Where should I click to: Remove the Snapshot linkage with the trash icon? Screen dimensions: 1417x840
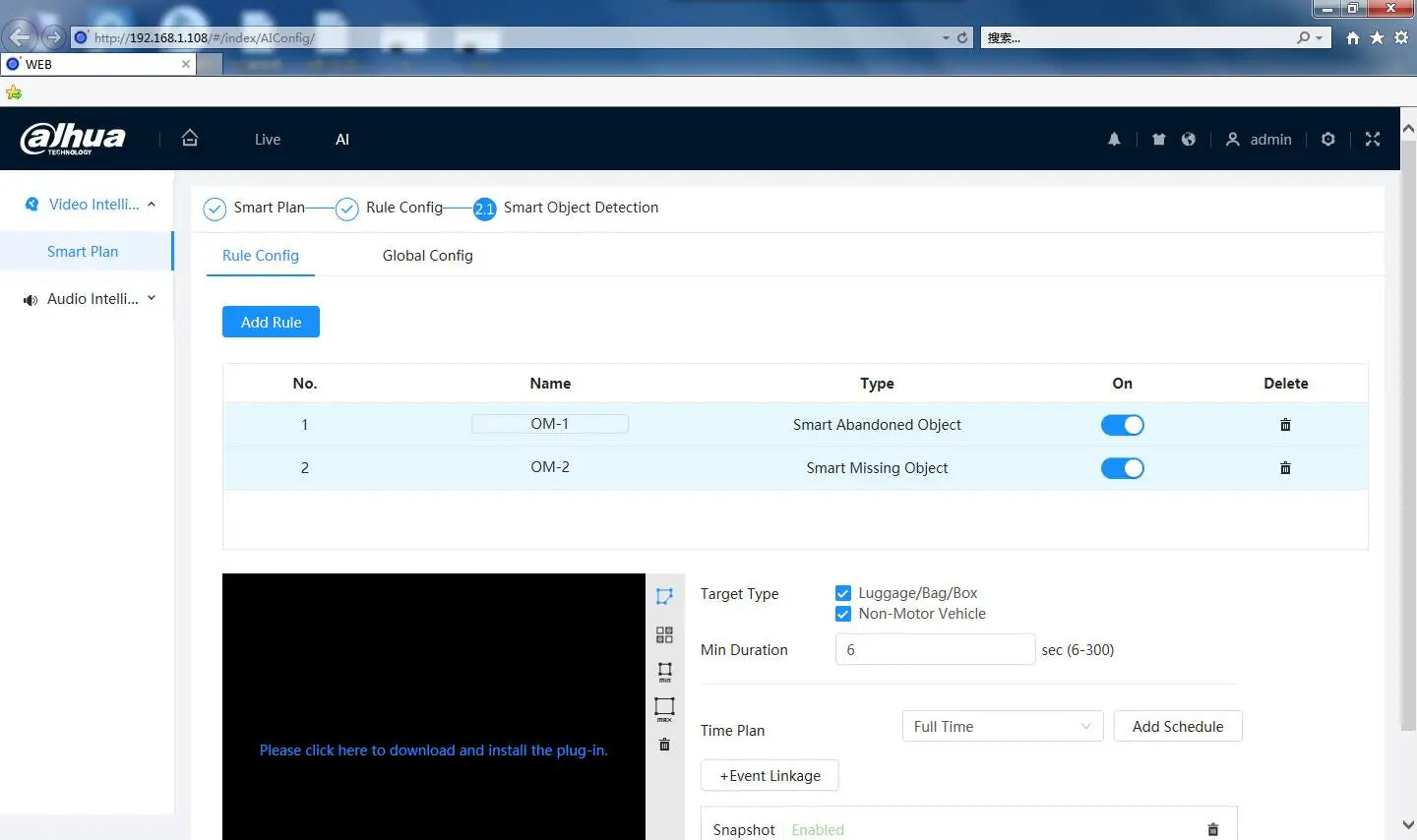[1212, 829]
